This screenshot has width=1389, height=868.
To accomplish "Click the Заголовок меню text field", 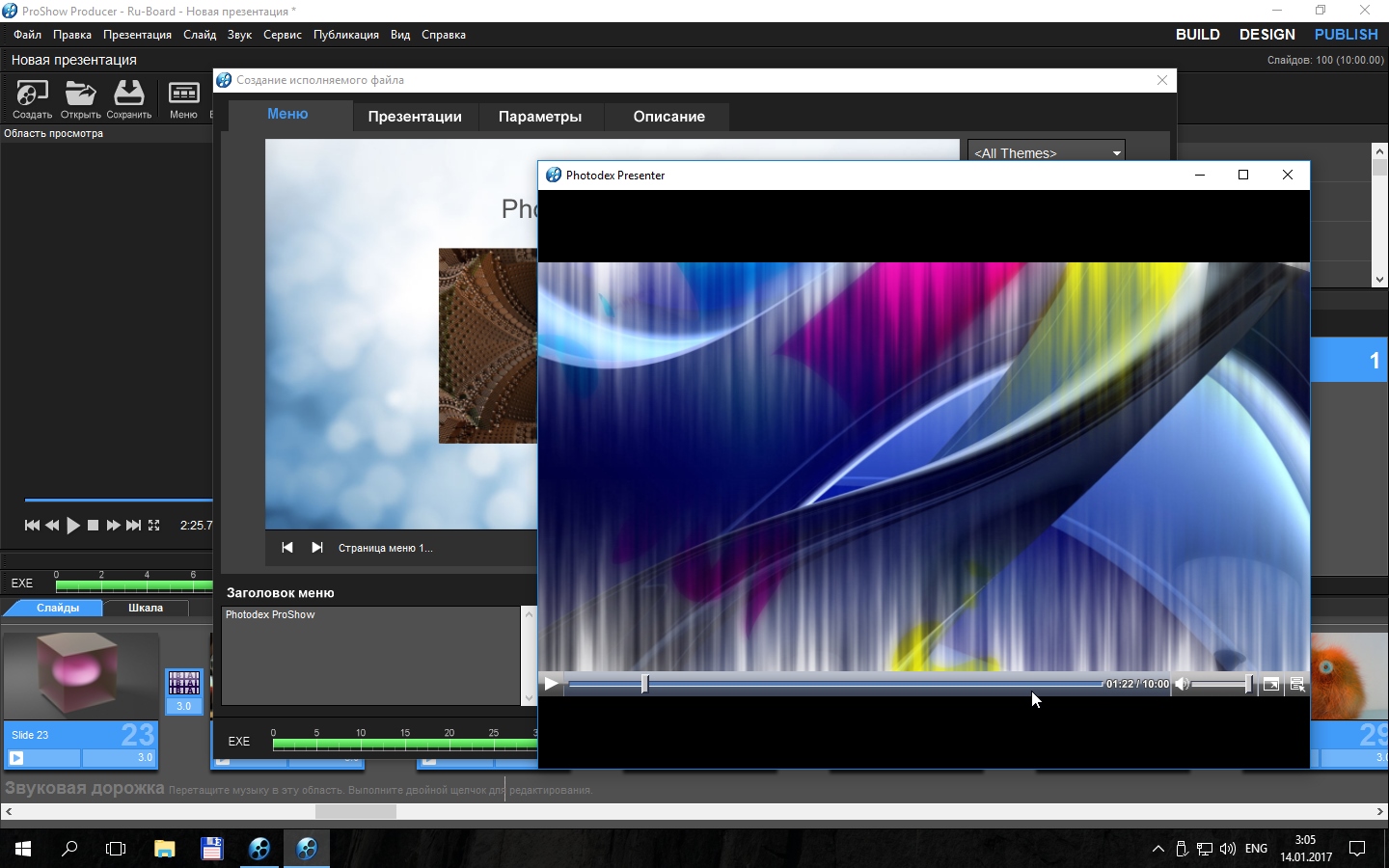I will pos(371,656).
